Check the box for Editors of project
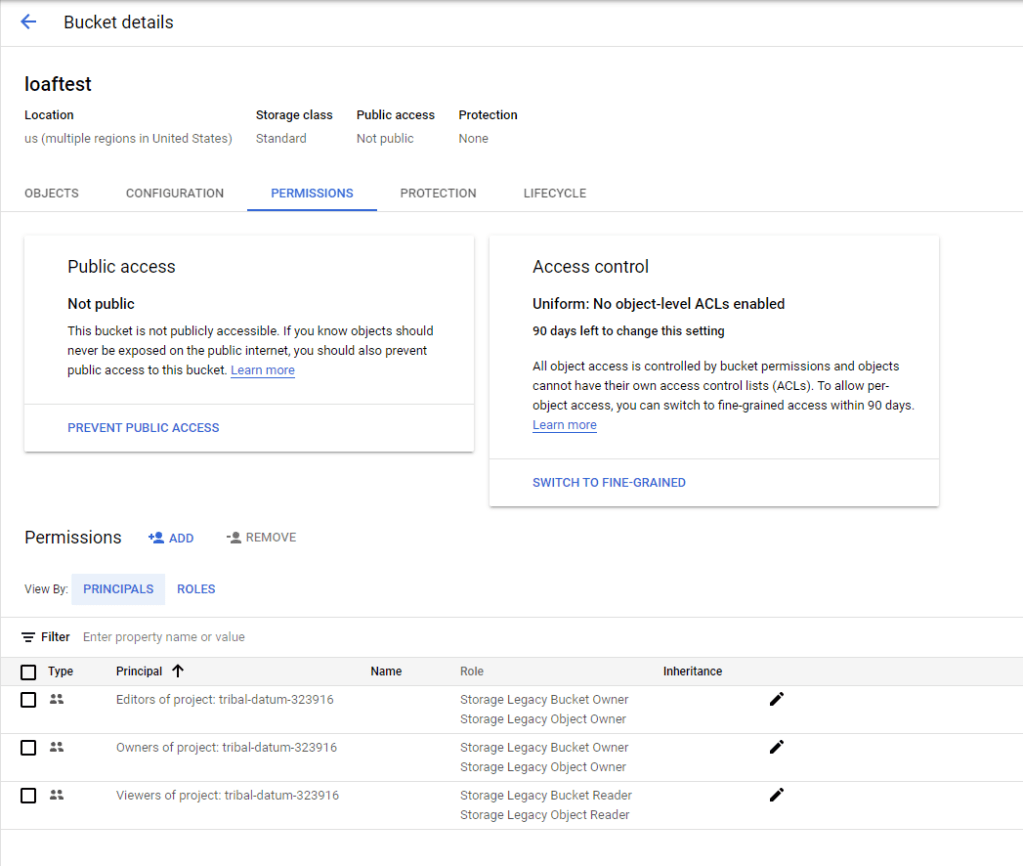 28,700
